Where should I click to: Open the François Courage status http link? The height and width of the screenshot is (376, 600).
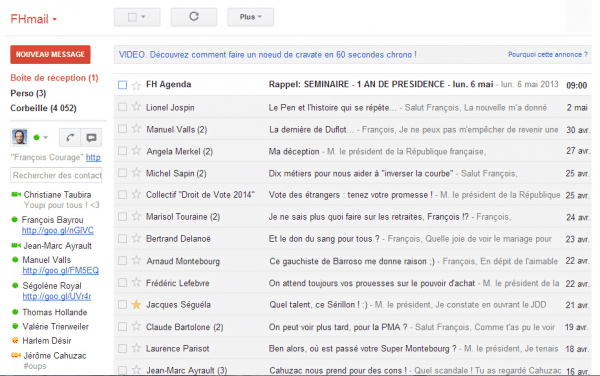[93, 157]
